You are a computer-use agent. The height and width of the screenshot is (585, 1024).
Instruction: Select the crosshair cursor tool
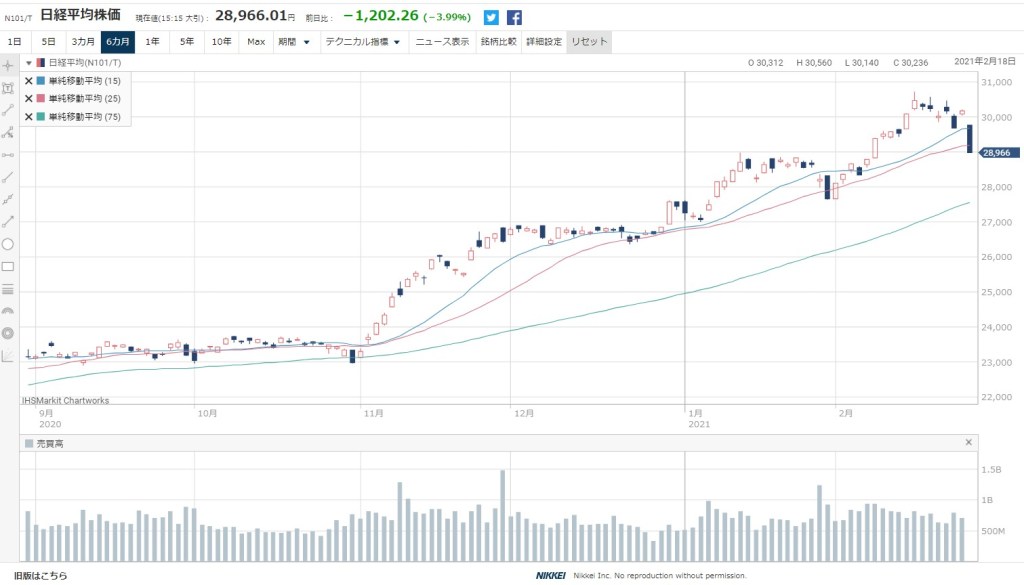8,65
